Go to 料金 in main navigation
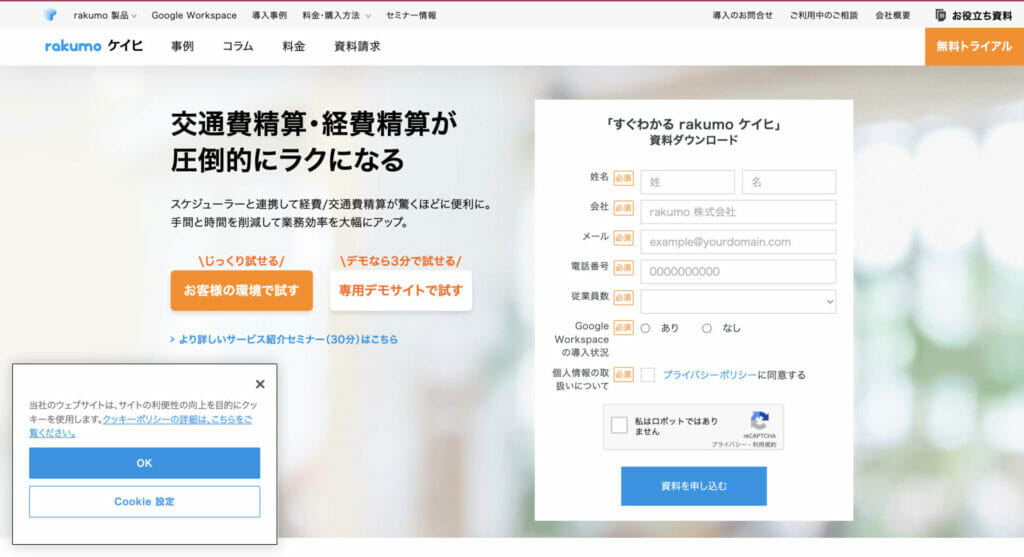The image size is (1024, 557). tap(294, 46)
